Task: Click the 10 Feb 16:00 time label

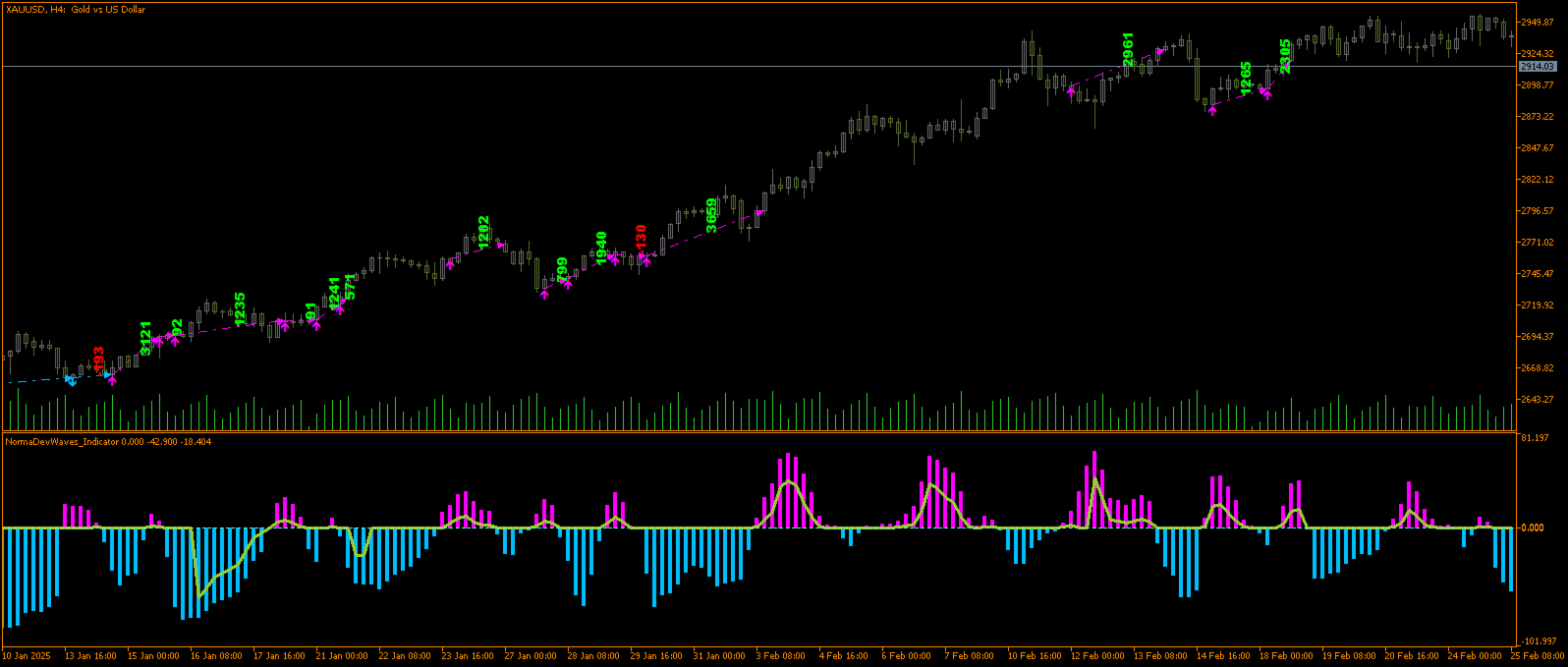Action: (1035, 655)
